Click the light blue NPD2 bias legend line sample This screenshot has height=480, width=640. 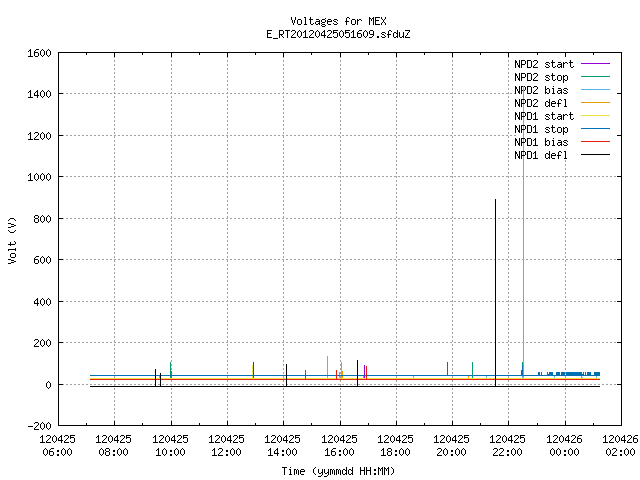[595, 89]
